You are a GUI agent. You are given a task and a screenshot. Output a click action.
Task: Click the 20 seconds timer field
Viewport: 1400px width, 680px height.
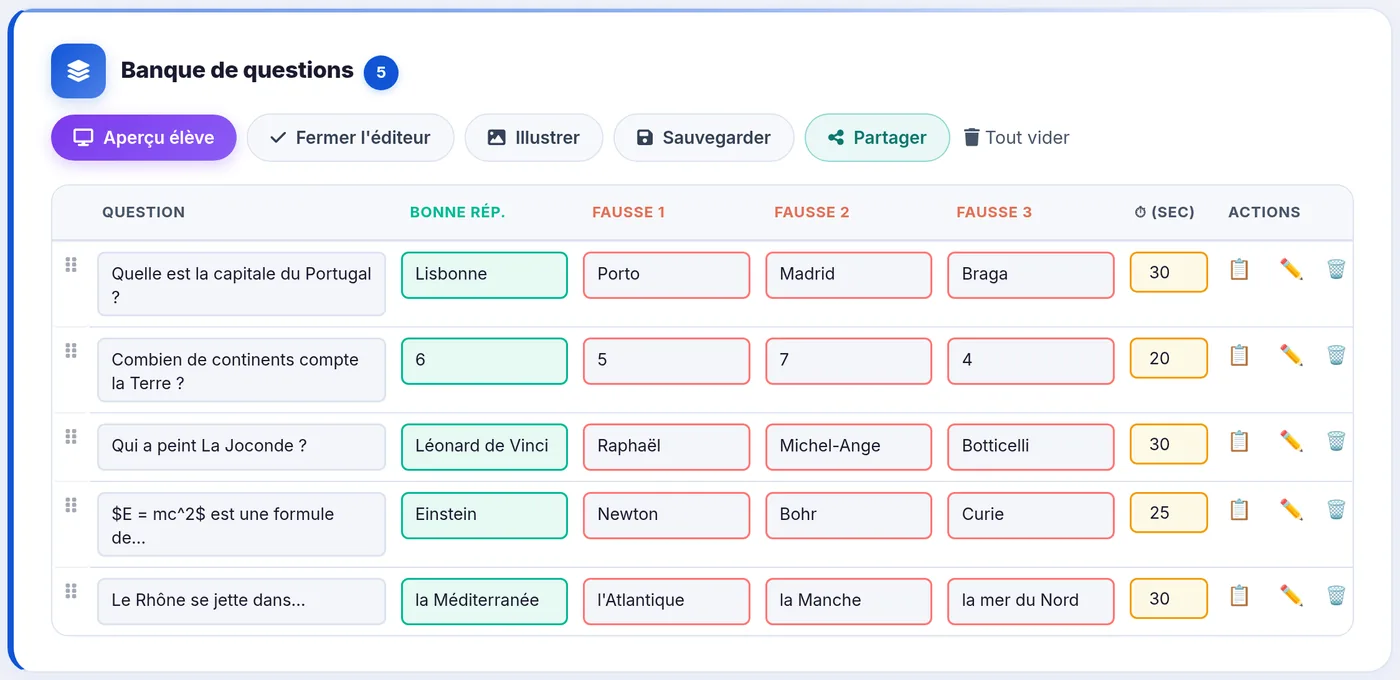pos(1169,358)
